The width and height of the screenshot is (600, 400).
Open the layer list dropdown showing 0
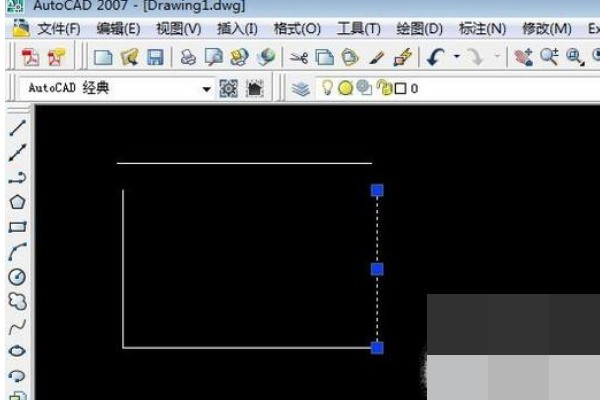[x=457, y=88]
